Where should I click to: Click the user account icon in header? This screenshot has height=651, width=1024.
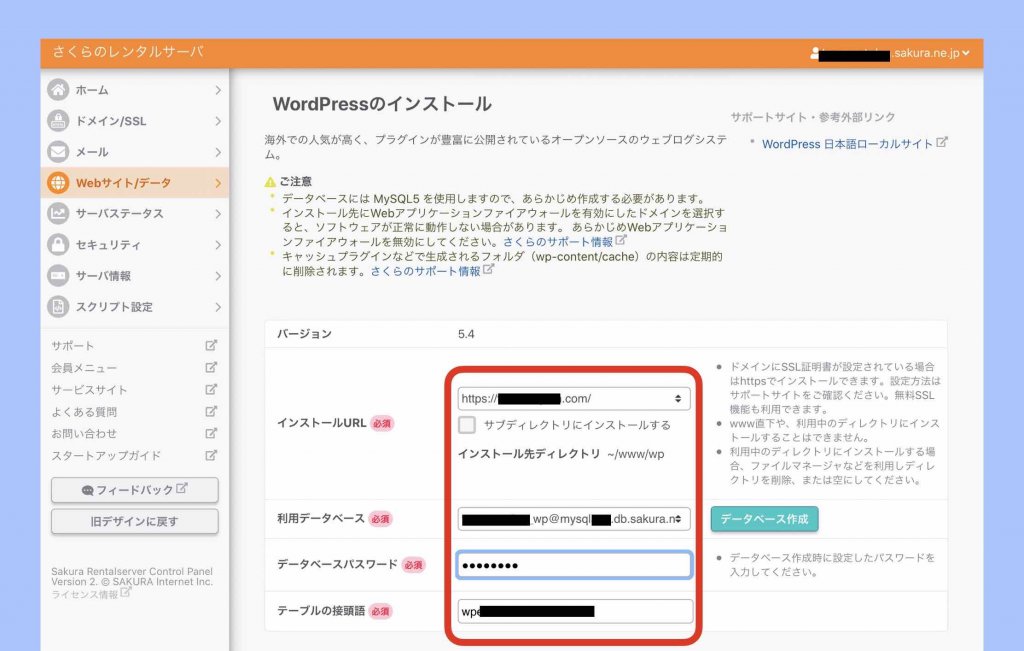tap(815, 53)
